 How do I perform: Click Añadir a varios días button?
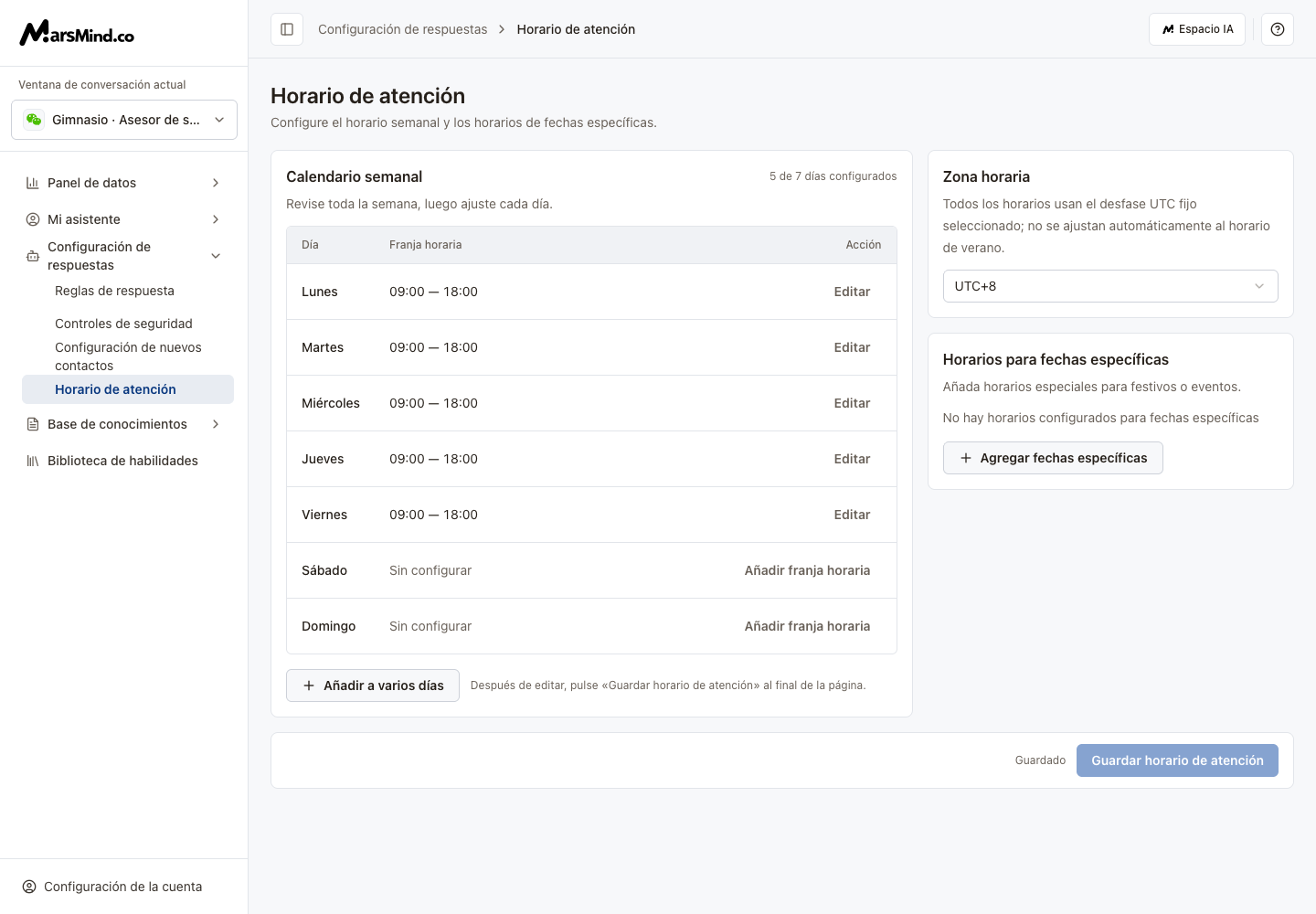point(373,685)
